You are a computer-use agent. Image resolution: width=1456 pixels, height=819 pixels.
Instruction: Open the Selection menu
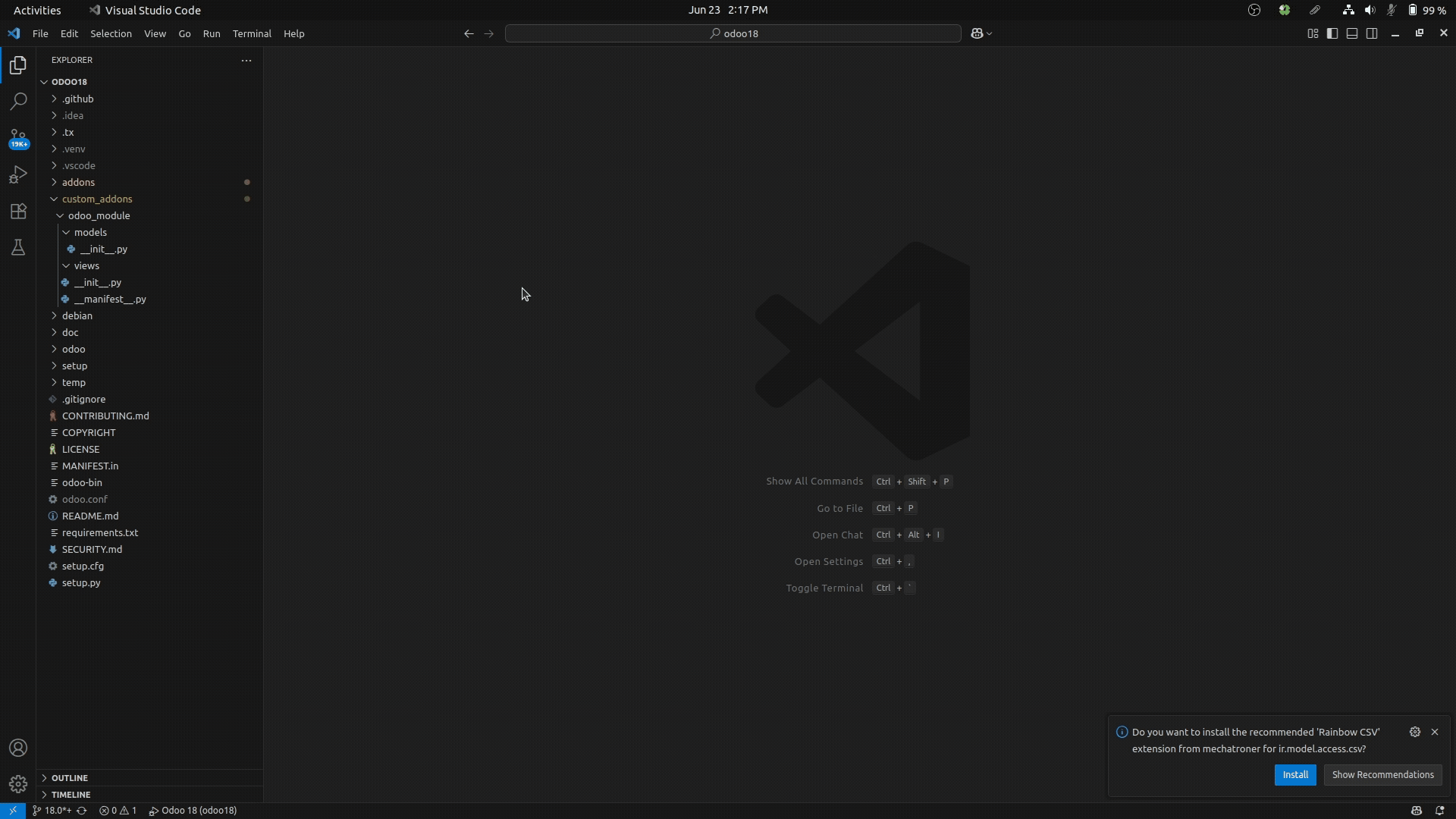[x=111, y=33]
